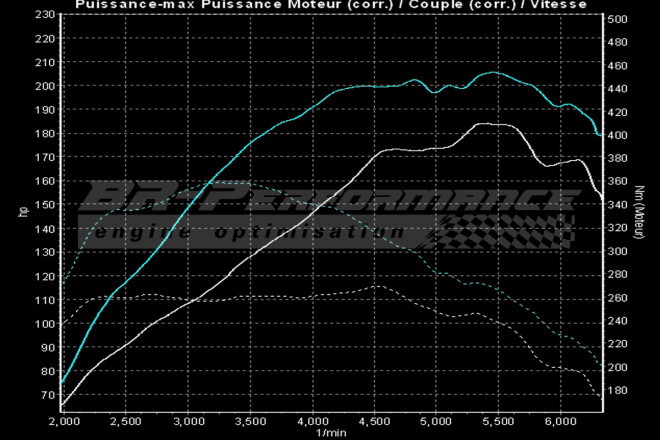Click the '1/min' x-axis unit label
The image size is (660, 440).
point(330,433)
